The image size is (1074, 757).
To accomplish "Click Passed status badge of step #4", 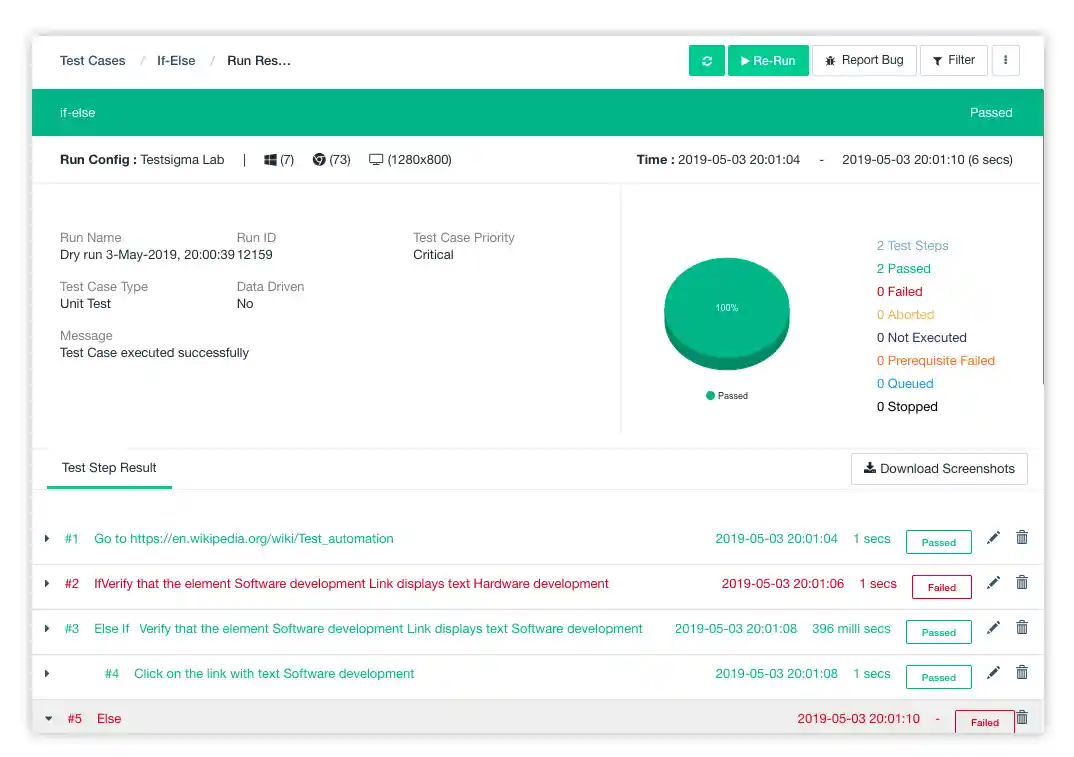I will (x=938, y=677).
